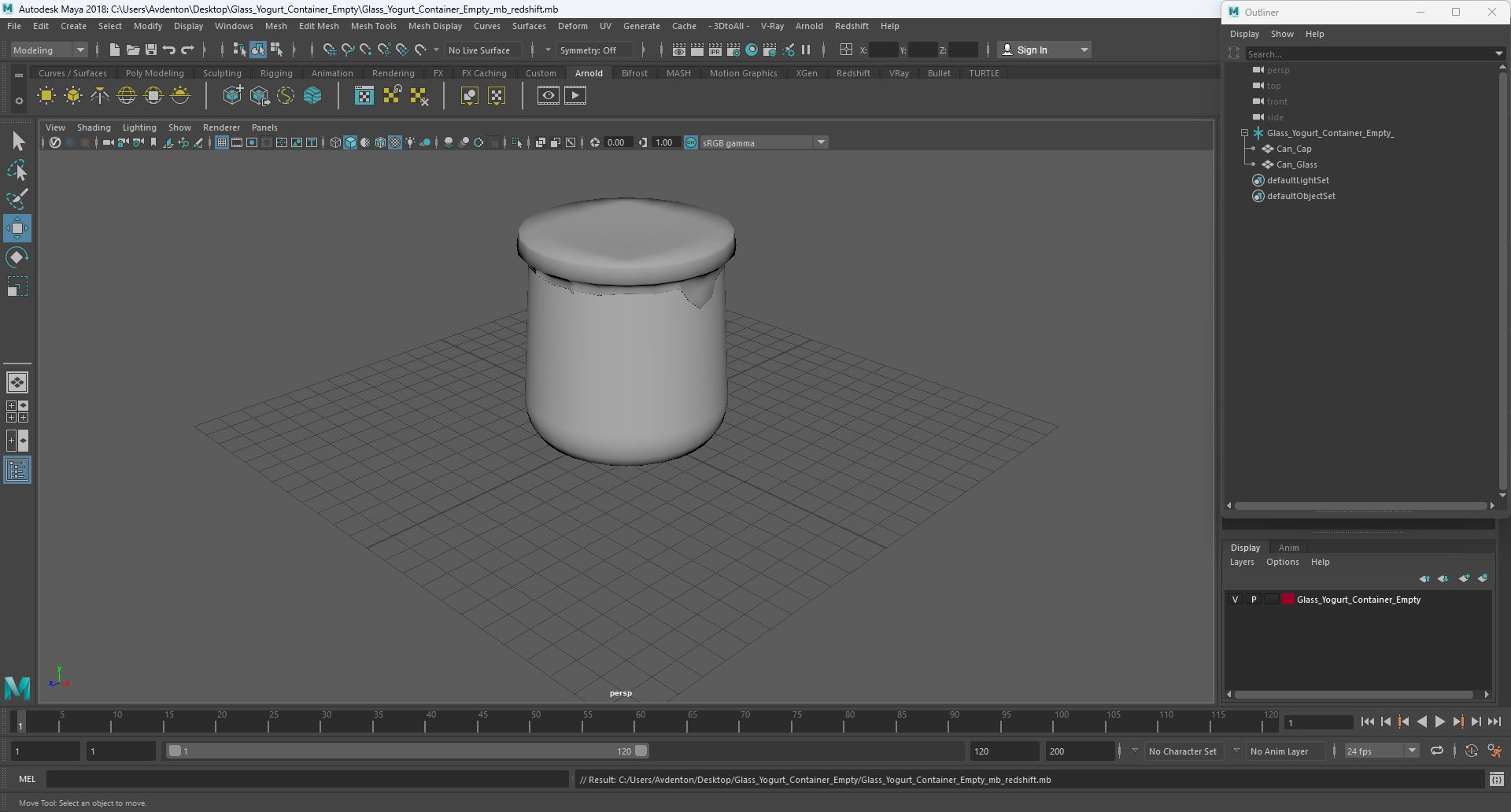Toggle the Outliner layout button
This screenshot has height=812, width=1511.
pos(17,471)
